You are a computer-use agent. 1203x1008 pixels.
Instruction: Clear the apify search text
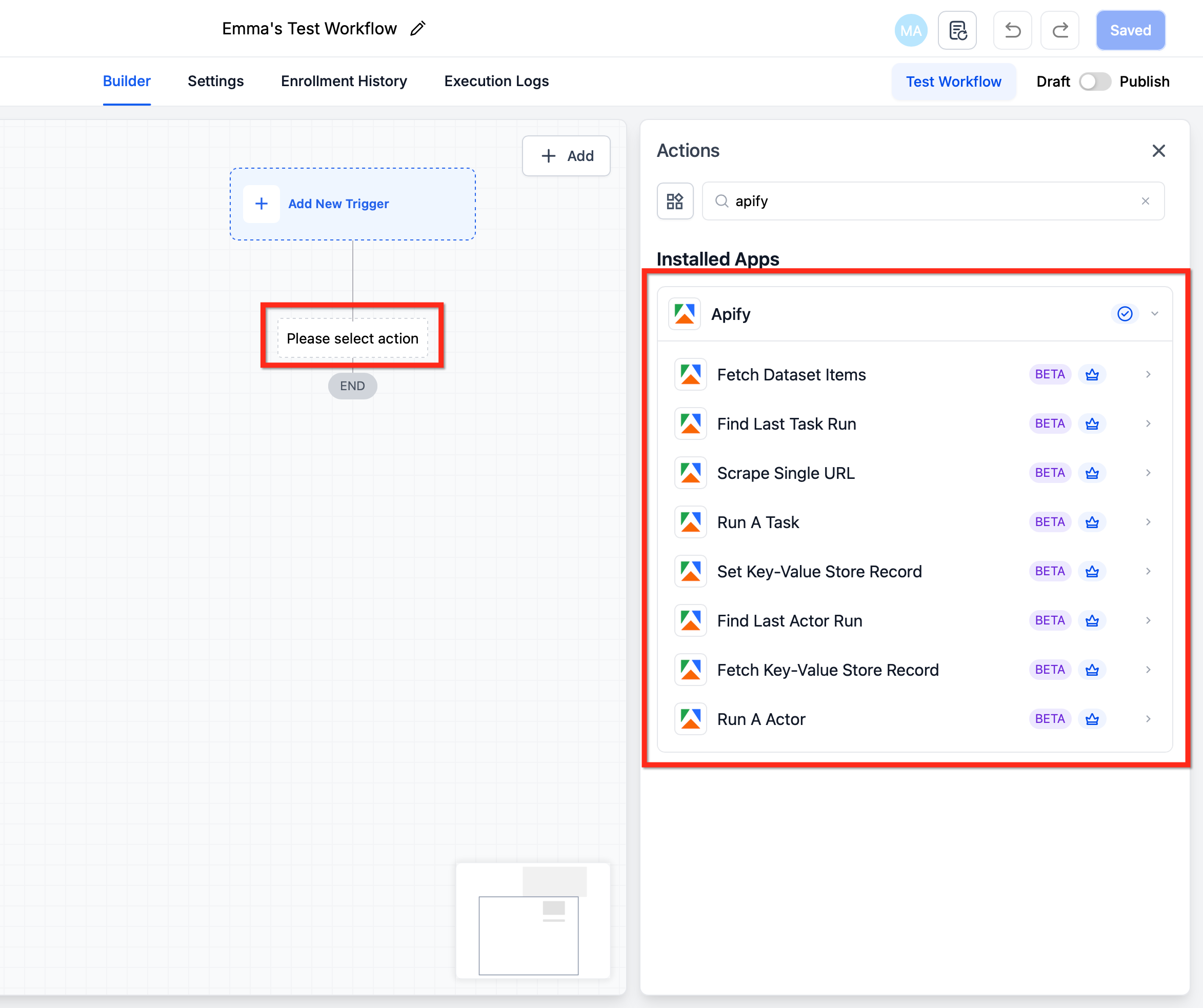1145,201
